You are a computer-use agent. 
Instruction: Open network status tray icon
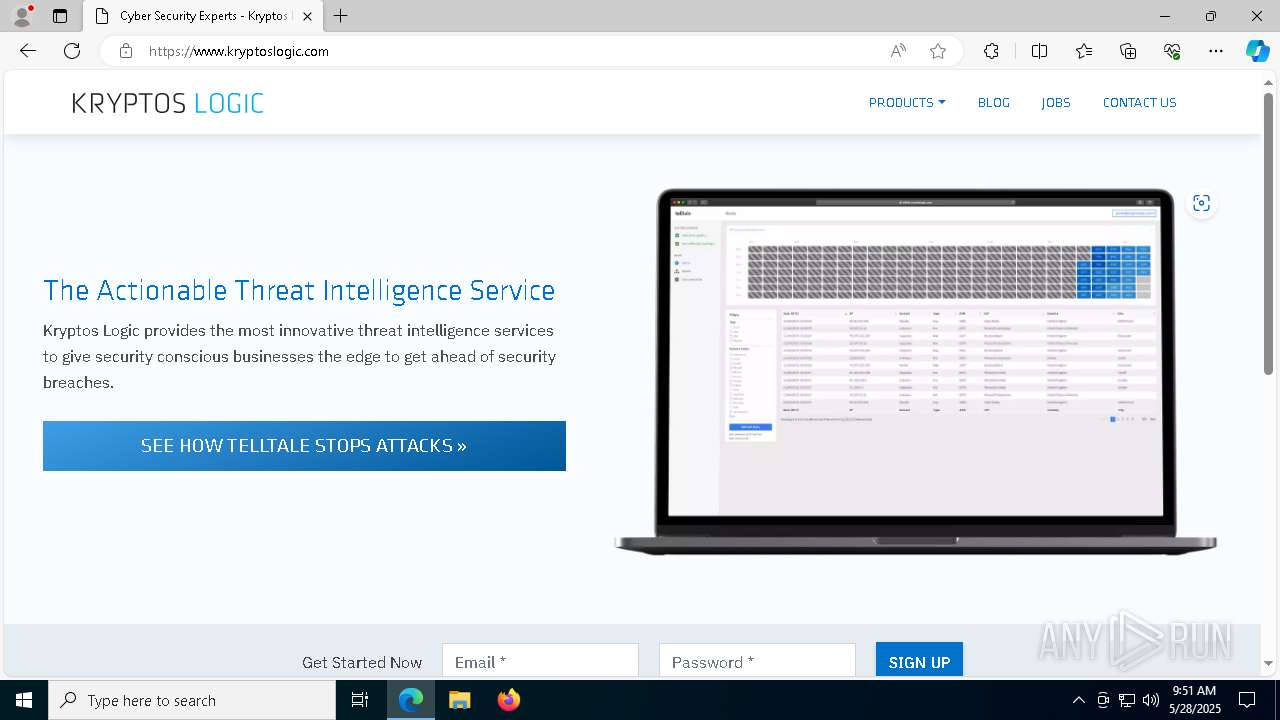[1127, 700]
